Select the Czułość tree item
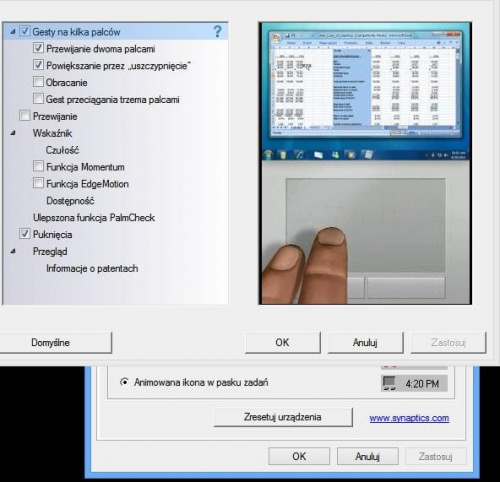This screenshot has width=500, height=482. pyautogui.click(x=62, y=150)
